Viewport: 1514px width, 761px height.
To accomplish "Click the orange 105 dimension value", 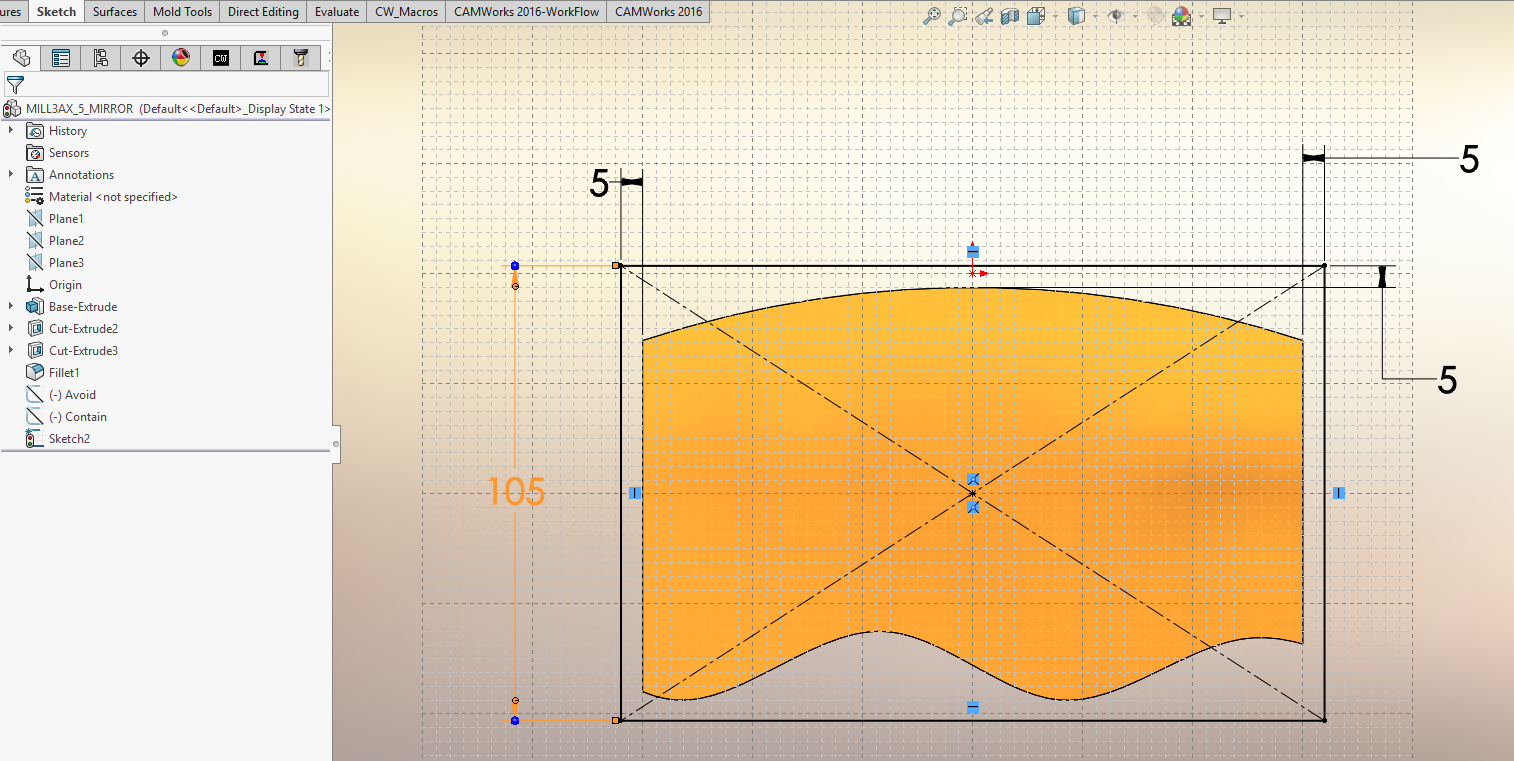I will coord(516,491).
